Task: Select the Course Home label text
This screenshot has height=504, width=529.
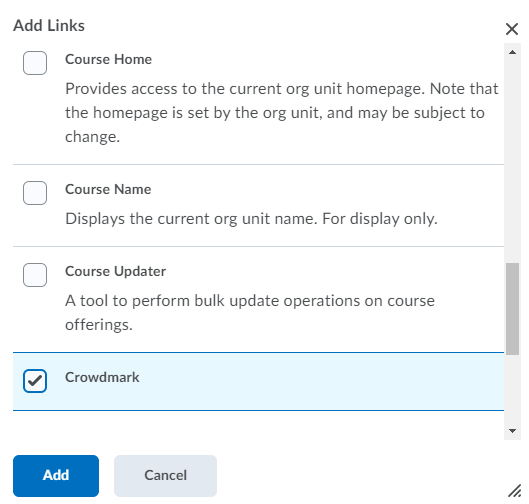Action: pos(108,59)
